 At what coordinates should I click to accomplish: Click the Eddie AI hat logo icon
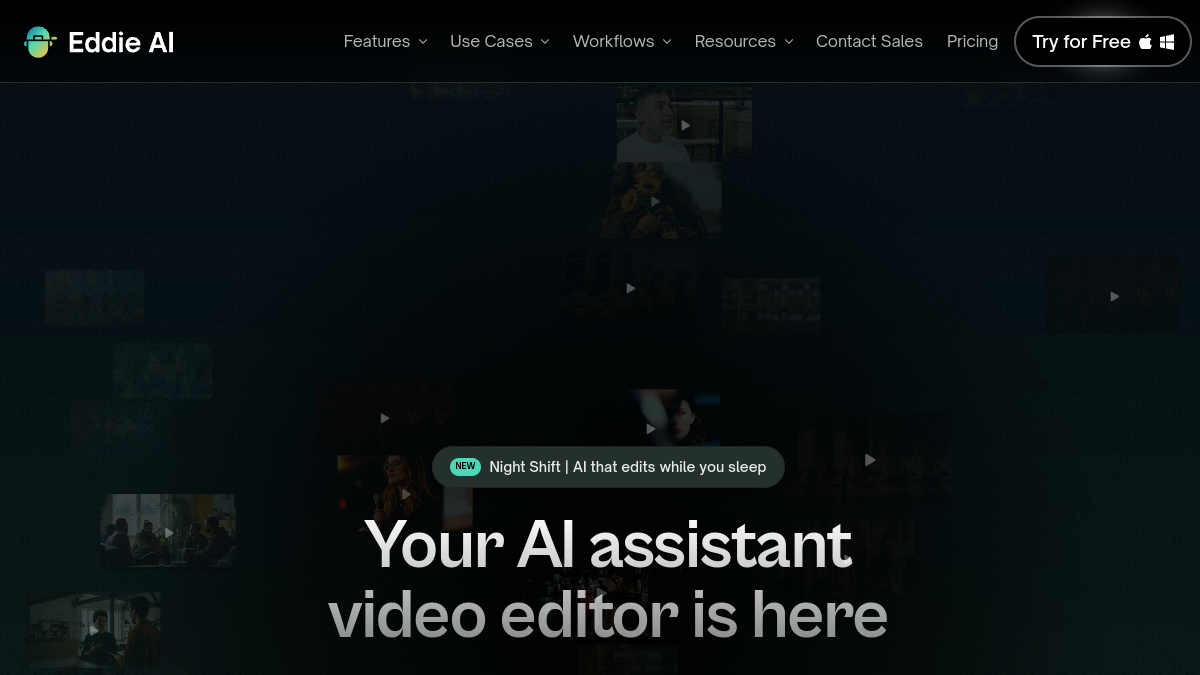click(39, 42)
